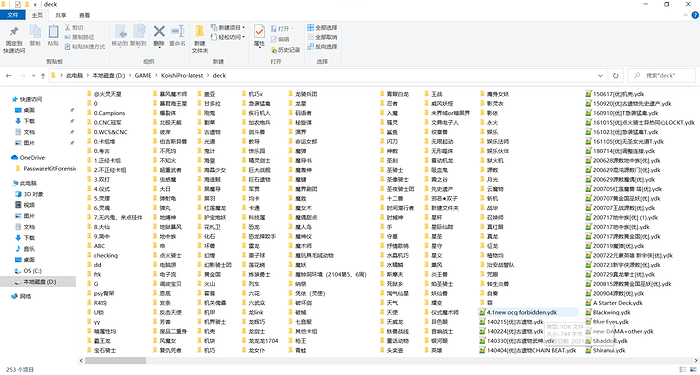Image resolution: width=700 pixels, height=375 pixels.
Task: Click the Copy to (复制到) icon
Action: click(x=139, y=31)
